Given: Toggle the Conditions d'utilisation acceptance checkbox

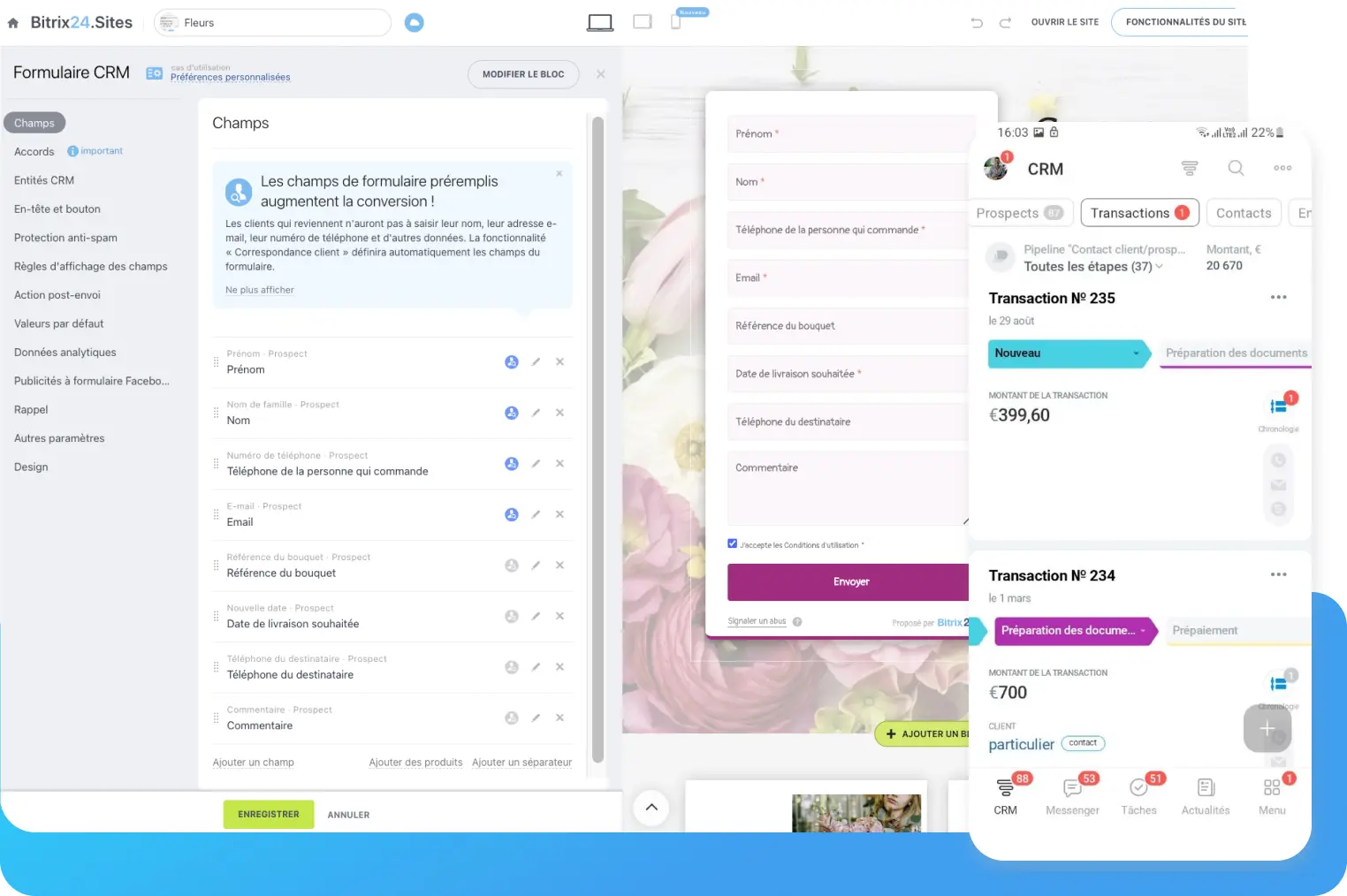Looking at the screenshot, I should 733,543.
